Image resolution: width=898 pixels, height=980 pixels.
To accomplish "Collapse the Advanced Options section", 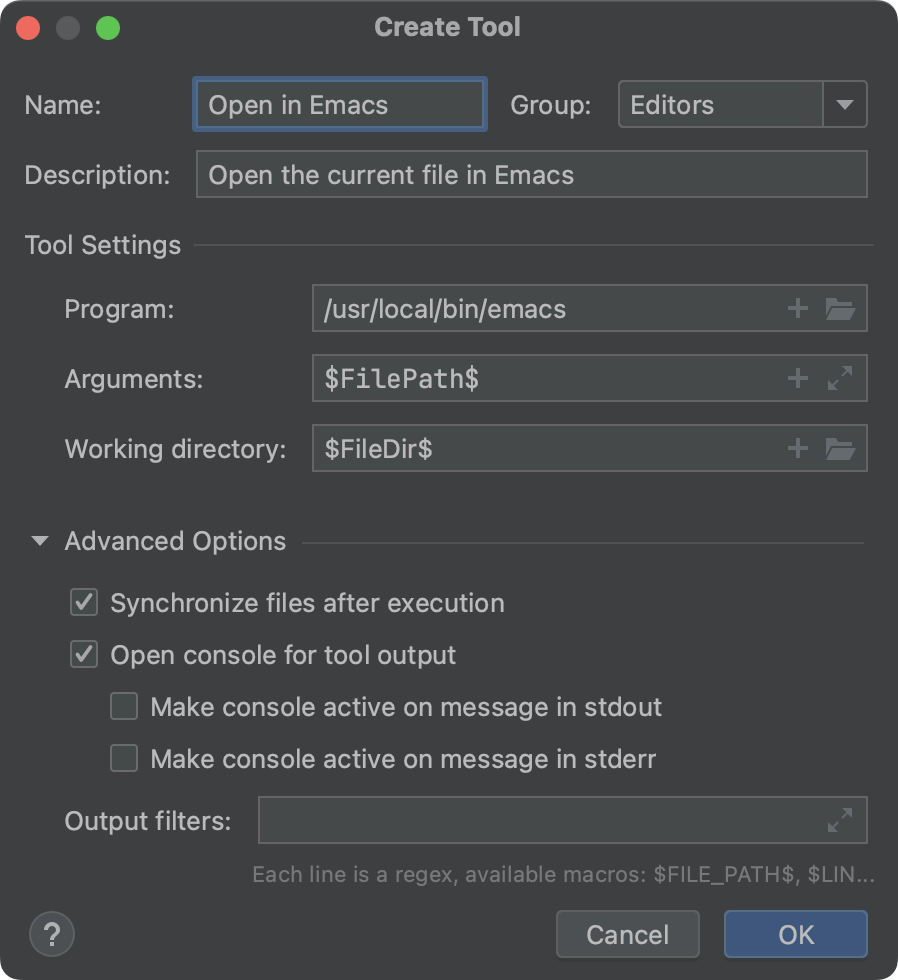I will click(40, 541).
